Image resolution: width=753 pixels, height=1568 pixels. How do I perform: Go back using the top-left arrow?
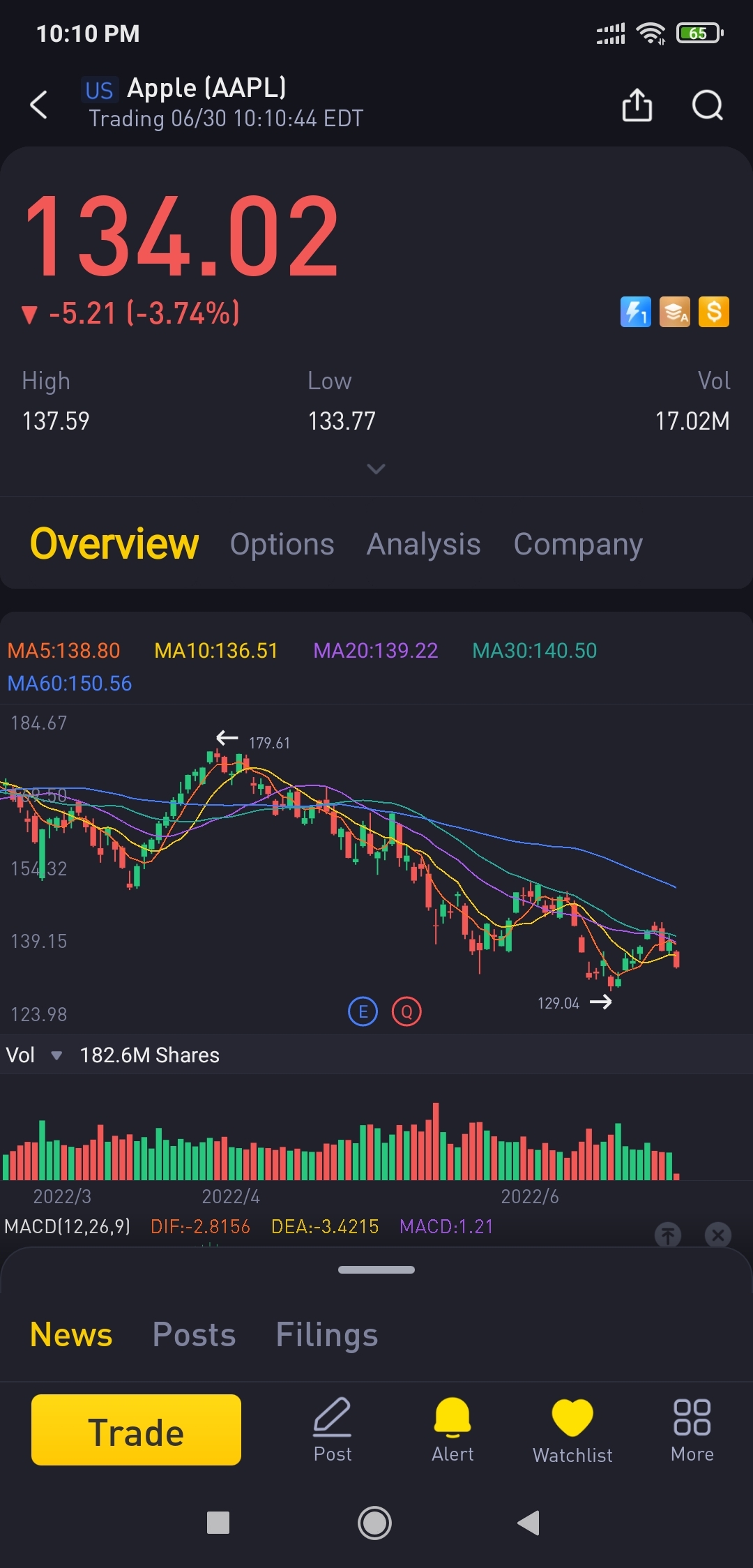39,105
